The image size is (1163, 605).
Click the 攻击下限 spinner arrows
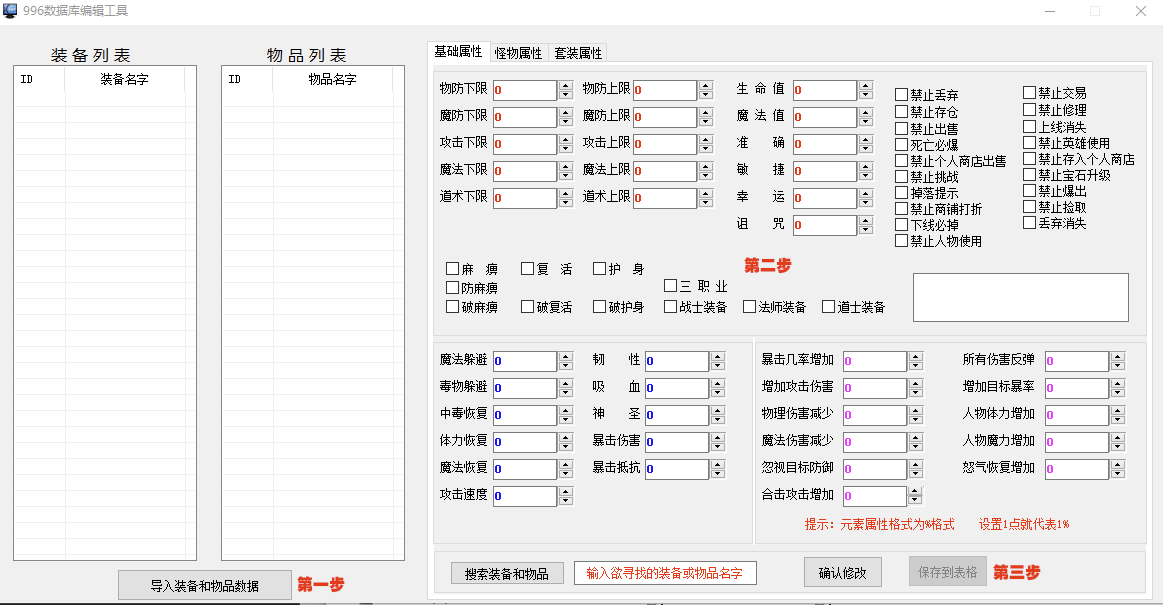[566, 144]
